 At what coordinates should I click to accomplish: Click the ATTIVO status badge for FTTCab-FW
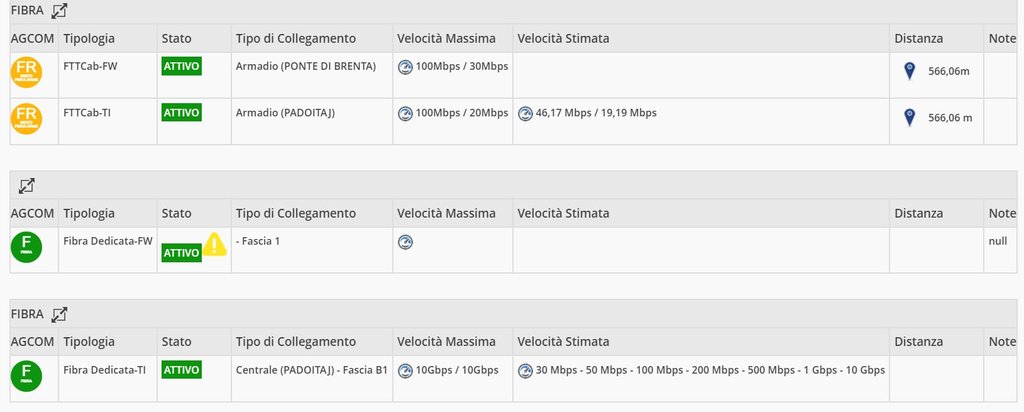coord(181,66)
